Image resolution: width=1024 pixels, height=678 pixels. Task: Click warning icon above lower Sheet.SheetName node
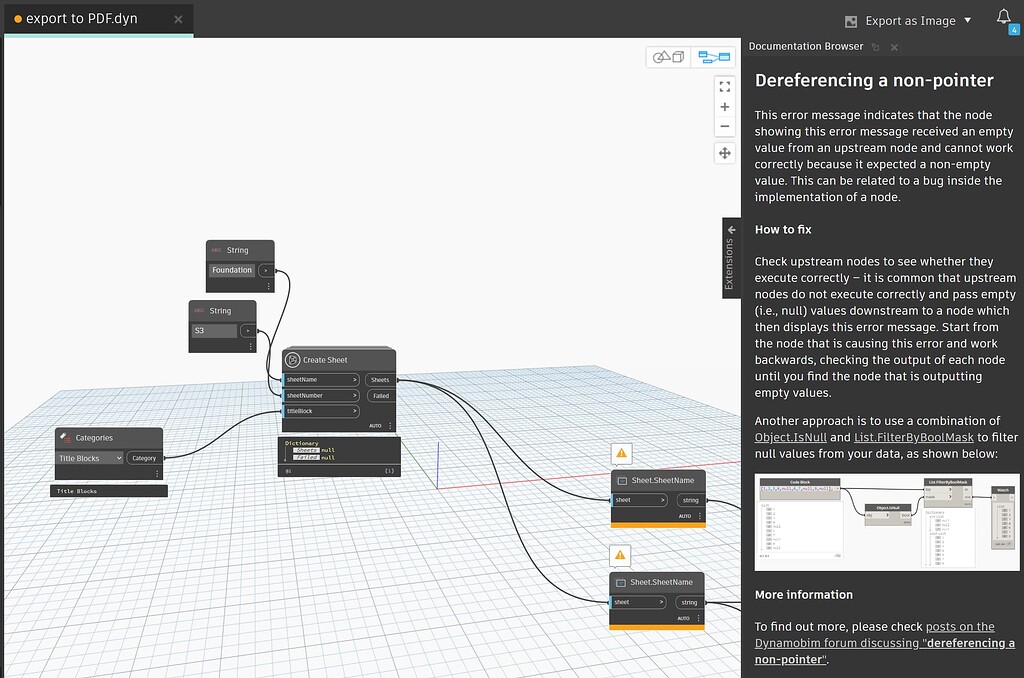click(621, 555)
